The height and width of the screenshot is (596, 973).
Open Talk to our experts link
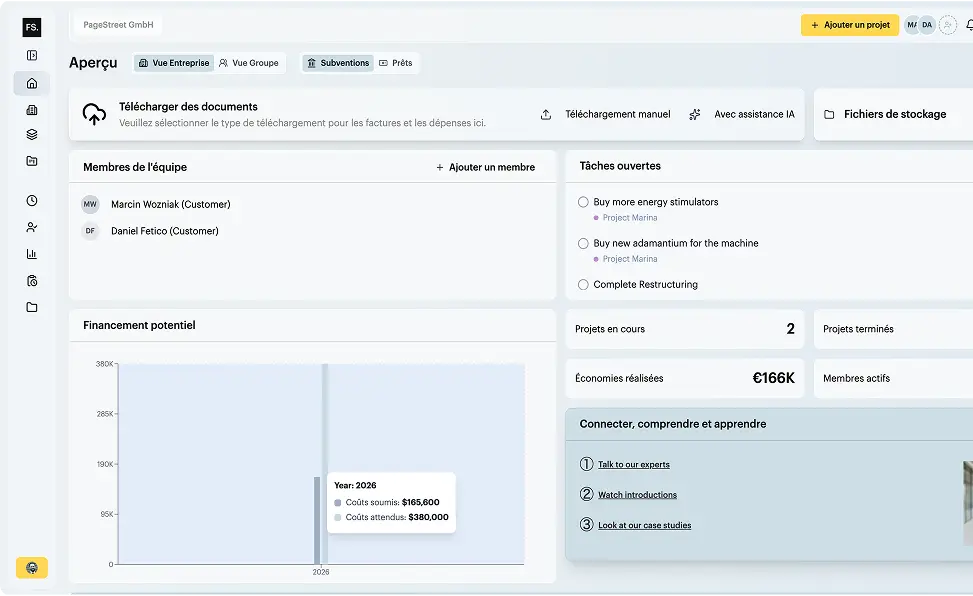[634, 464]
